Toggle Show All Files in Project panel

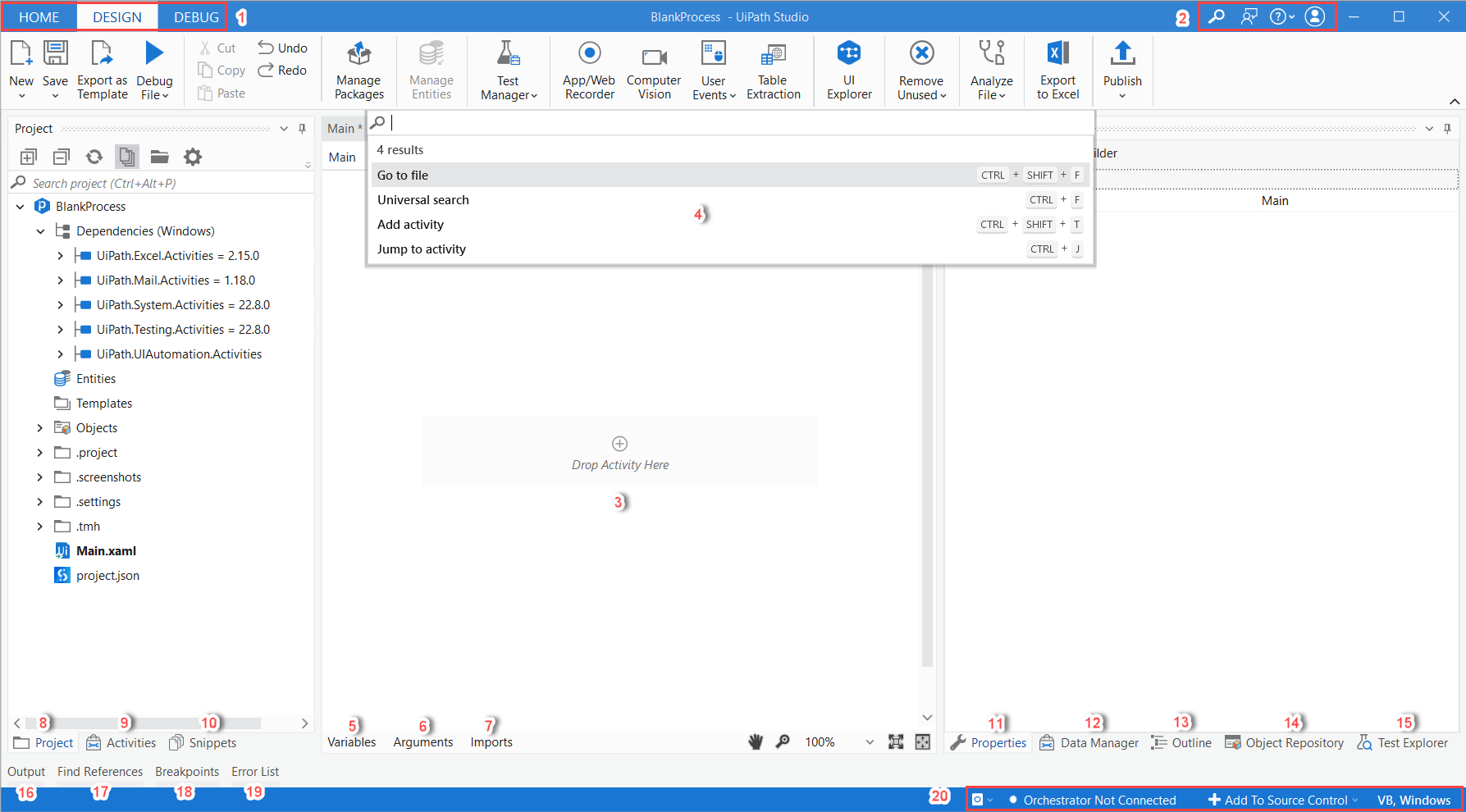(x=126, y=156)
